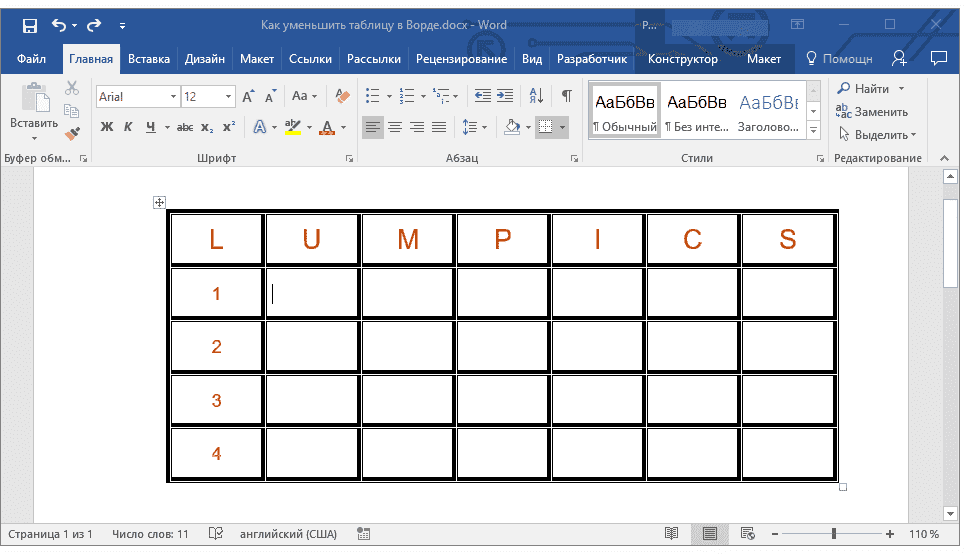
Task: Toggle italic (К) formatting
Action: (128, 127)
